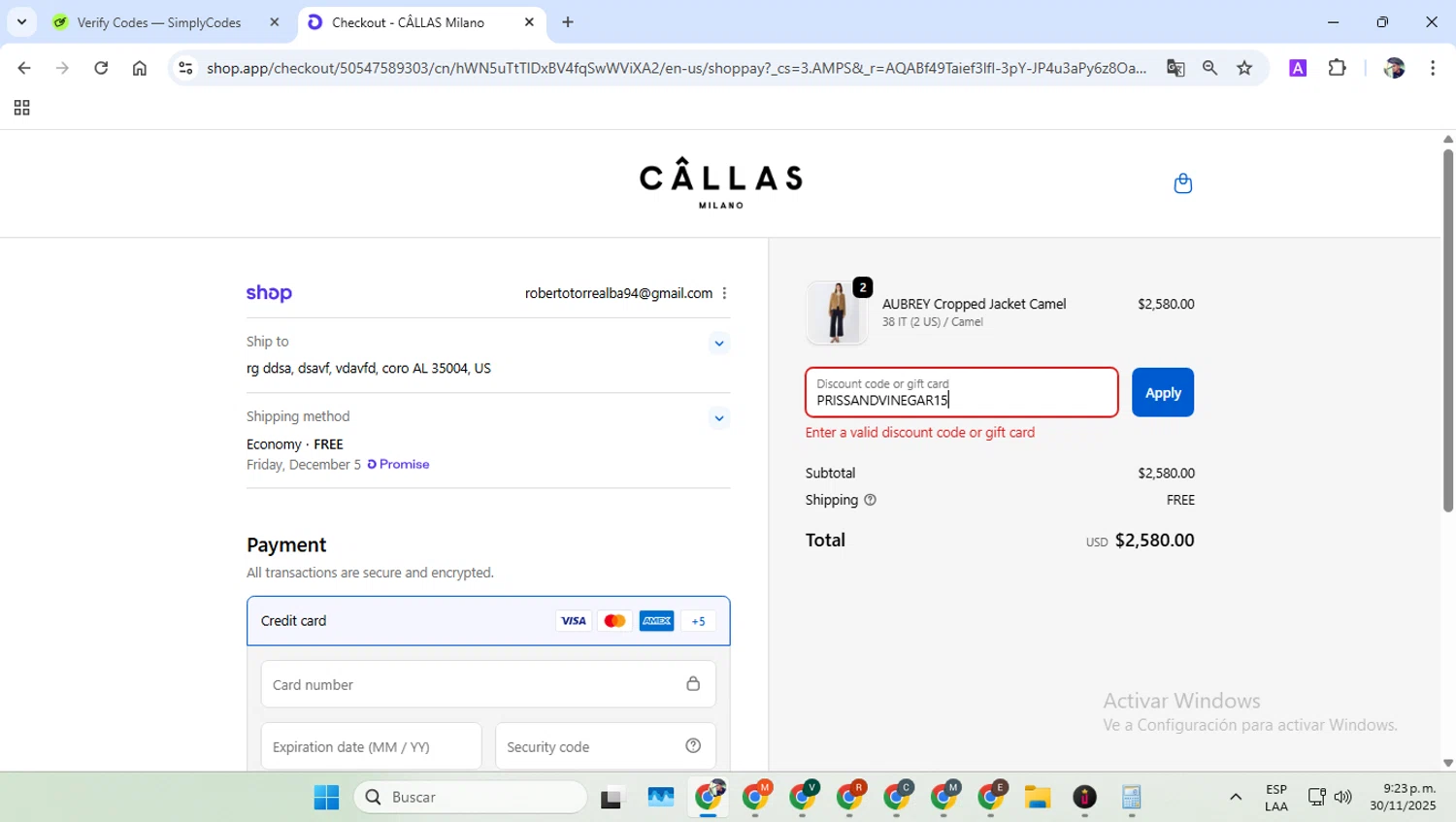Open the Calculator taskbar app
Screen dimensions: 1456x822
pyautogui.click(x=1132, y=797)
